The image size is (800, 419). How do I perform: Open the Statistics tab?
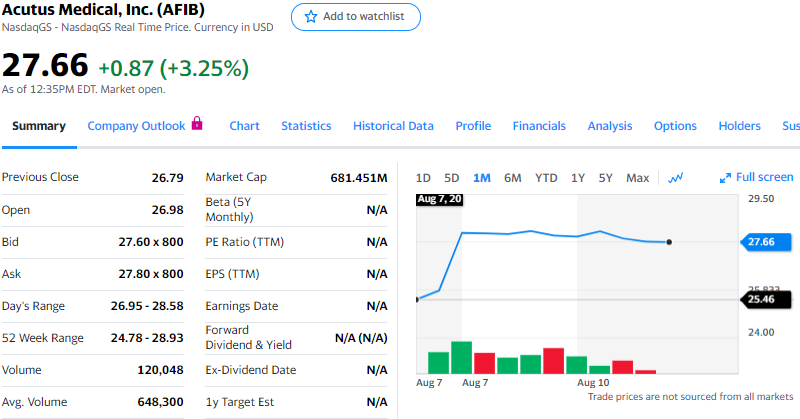tap(306, 126)
